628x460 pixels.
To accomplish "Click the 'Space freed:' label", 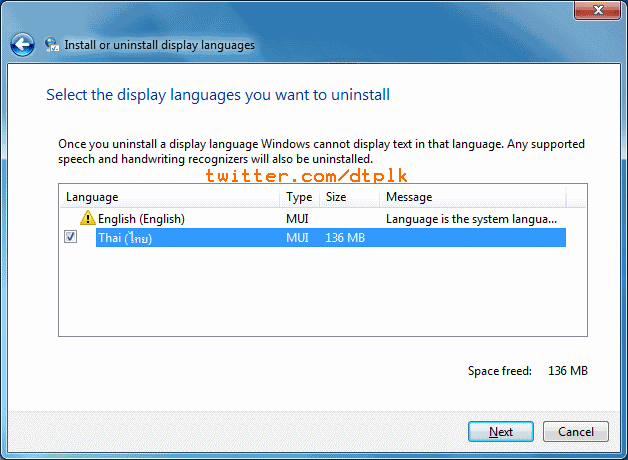I will click(500, 371).
